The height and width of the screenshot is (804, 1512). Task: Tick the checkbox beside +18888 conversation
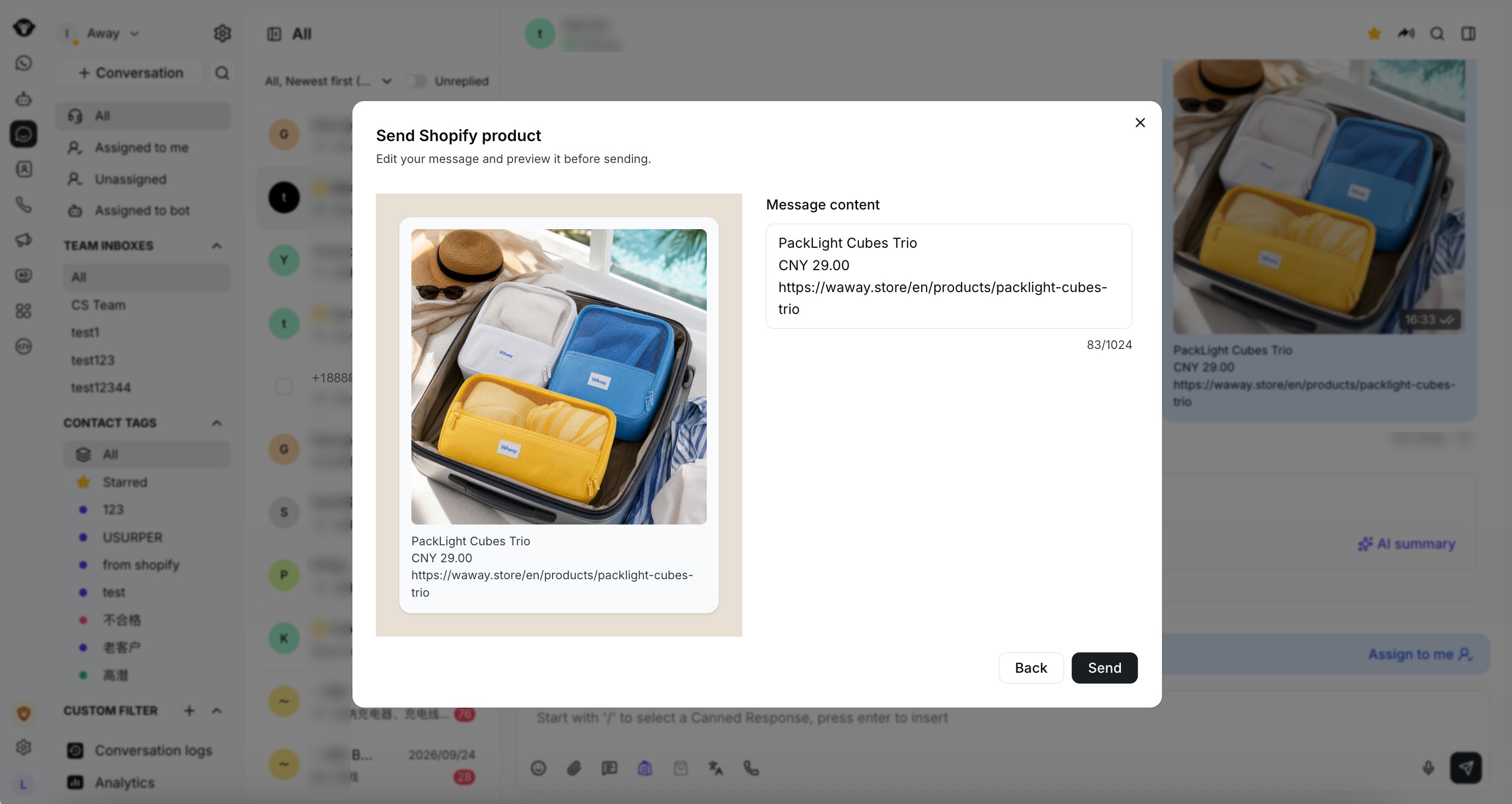point(284,386)
